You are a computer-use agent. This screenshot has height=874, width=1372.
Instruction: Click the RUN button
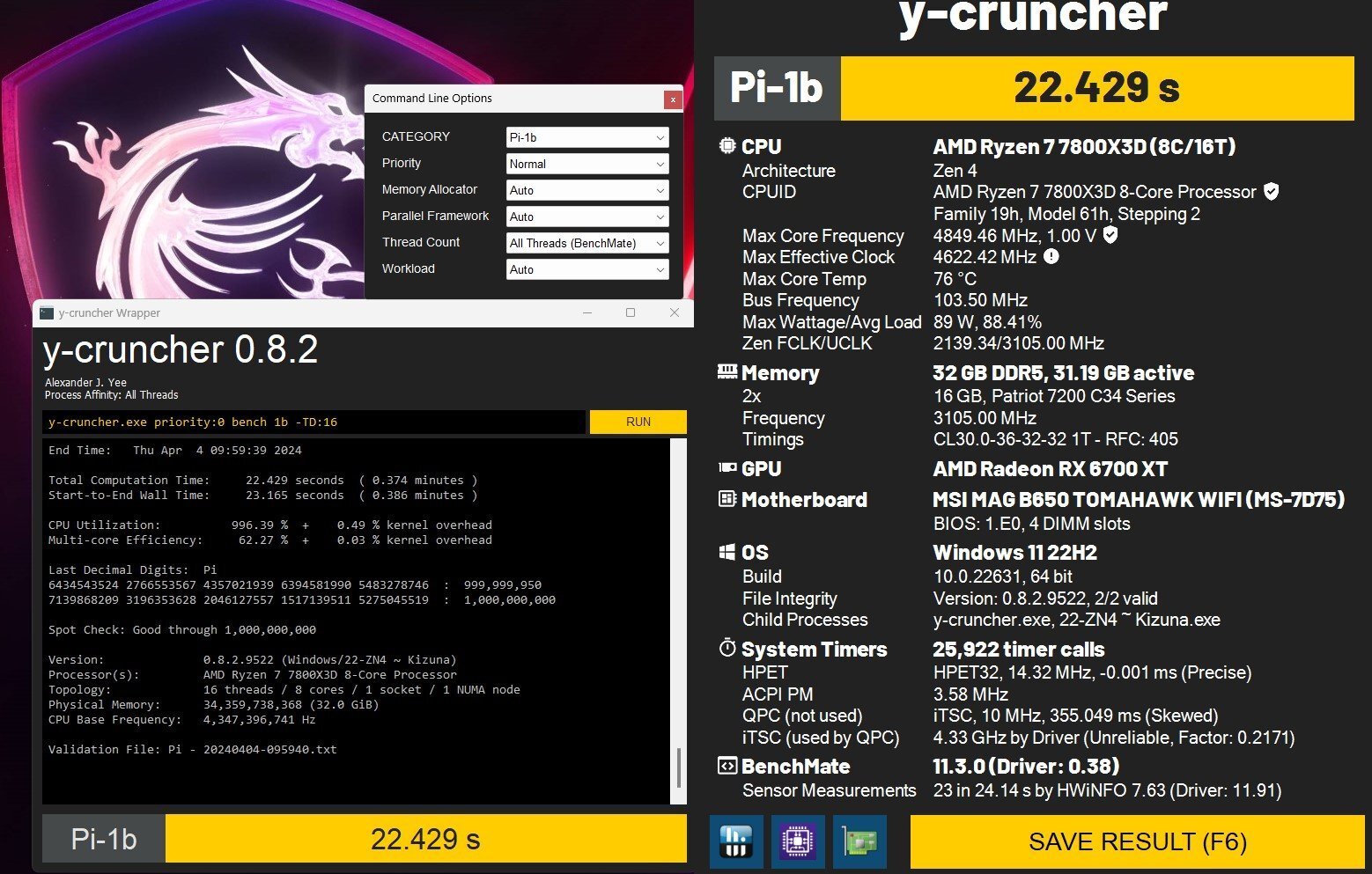click(x=638, y=422)
